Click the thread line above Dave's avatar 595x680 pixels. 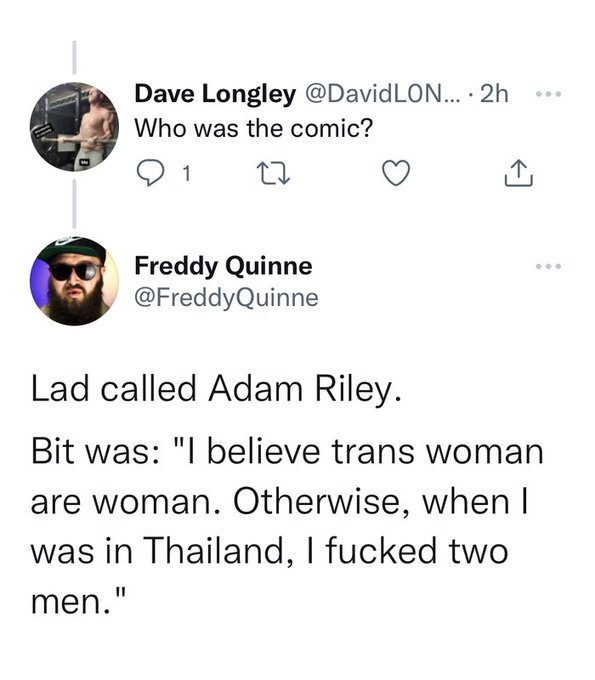coord(74,57)
